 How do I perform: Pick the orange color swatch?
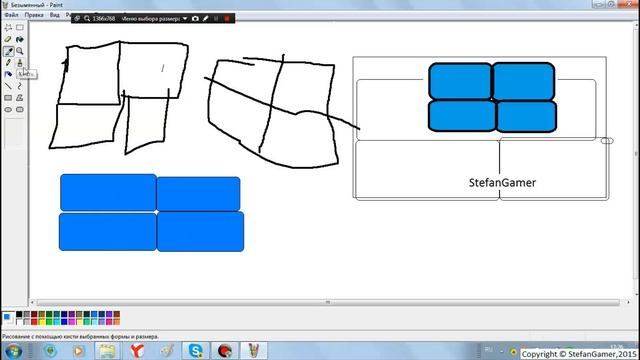(x=117, y=322)
